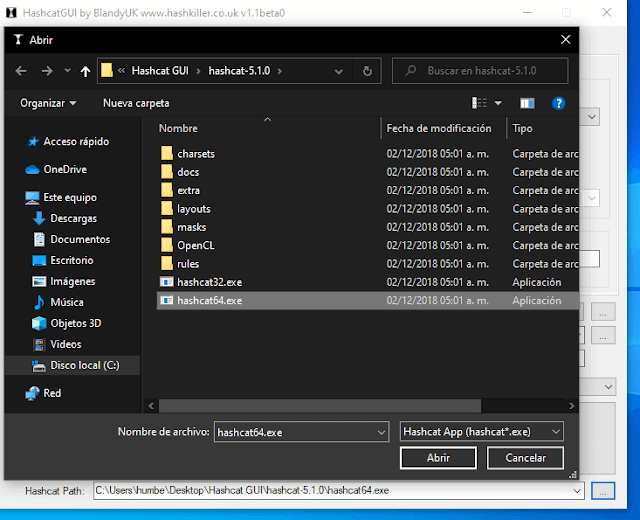Expand the Hashcat Path dropdown in HashcatGUI
Viewport: 640px width, 520px height.
(x=577, y=491)
